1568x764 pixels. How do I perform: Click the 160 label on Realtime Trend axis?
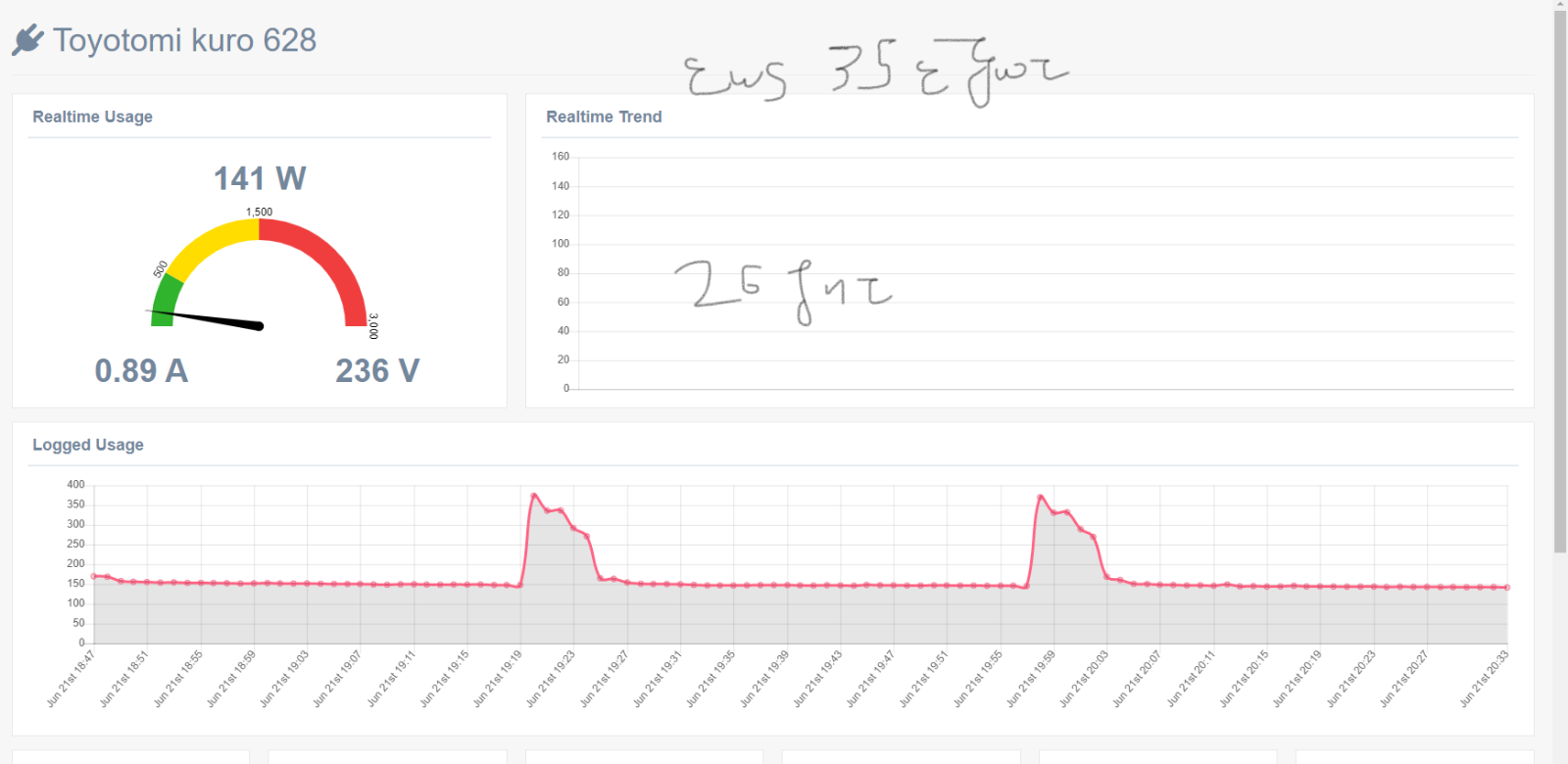pyautogui.click(x=560, y=157)
